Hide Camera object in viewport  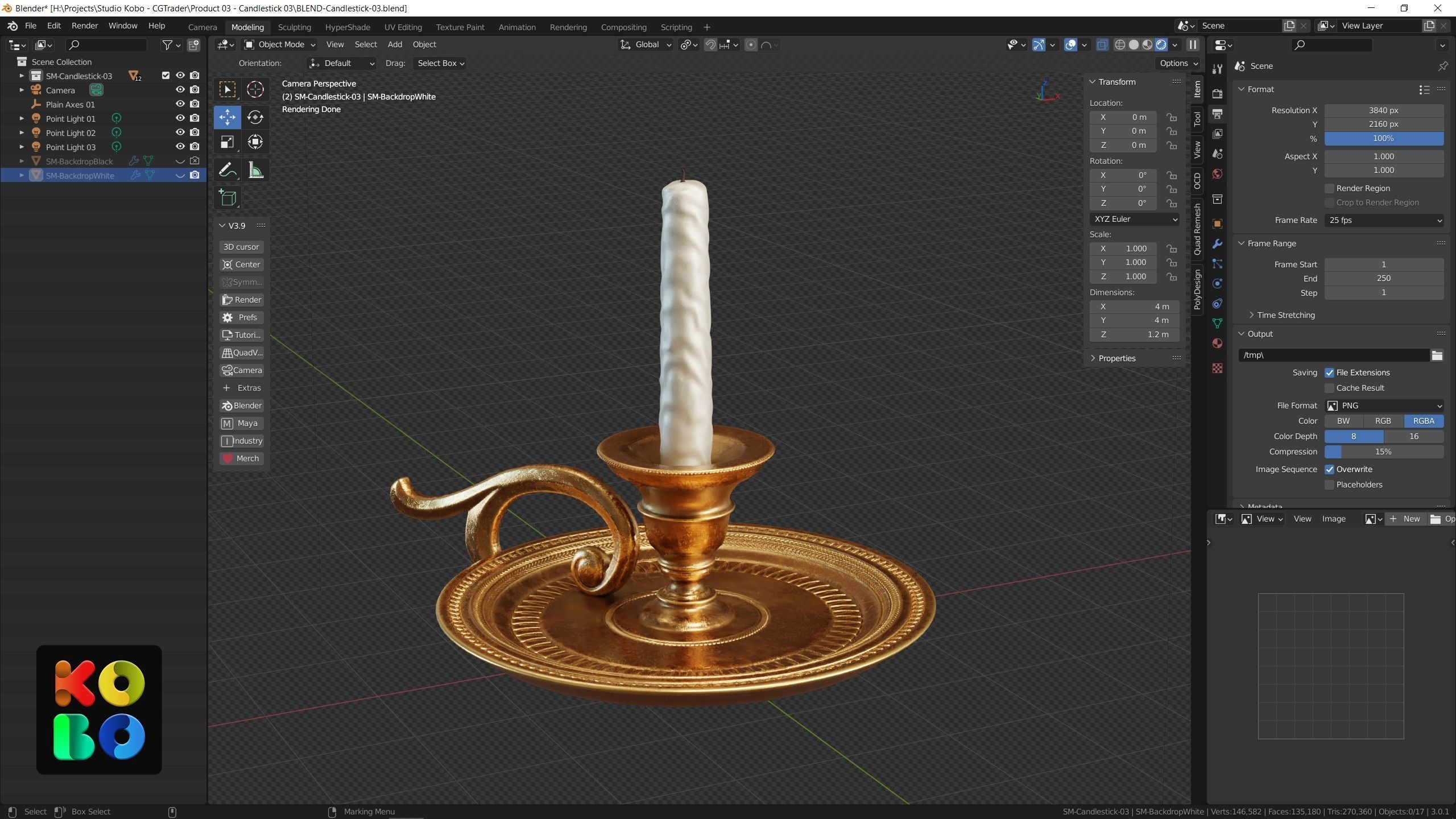(180, 90)
